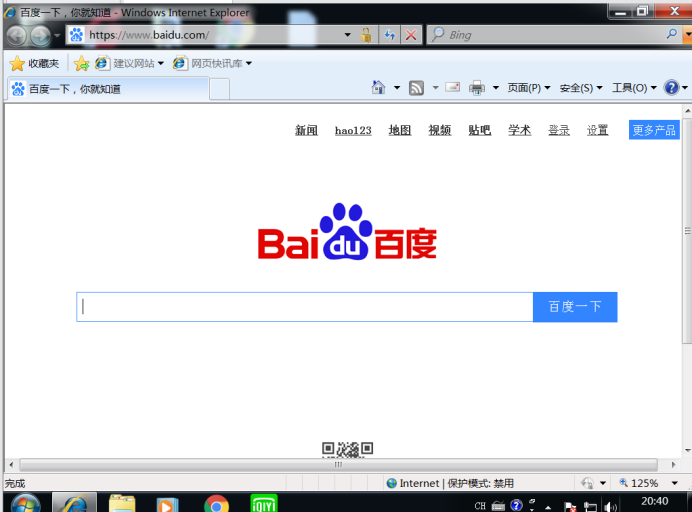692x512 pixels.
Task: Click the Action Center flag tray icon
Action: [x=570, y=507]
